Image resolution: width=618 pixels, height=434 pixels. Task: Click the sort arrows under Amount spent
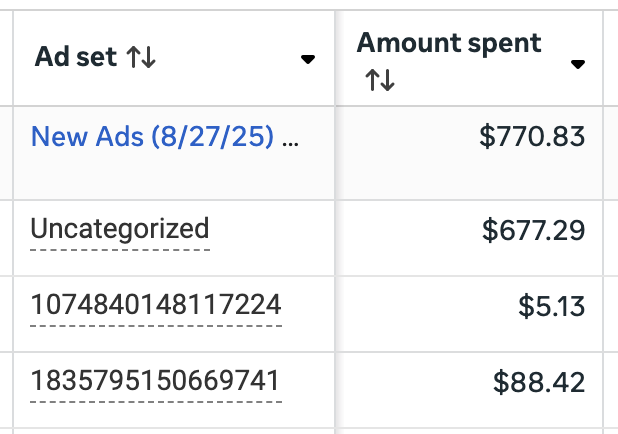coord(380,80)
